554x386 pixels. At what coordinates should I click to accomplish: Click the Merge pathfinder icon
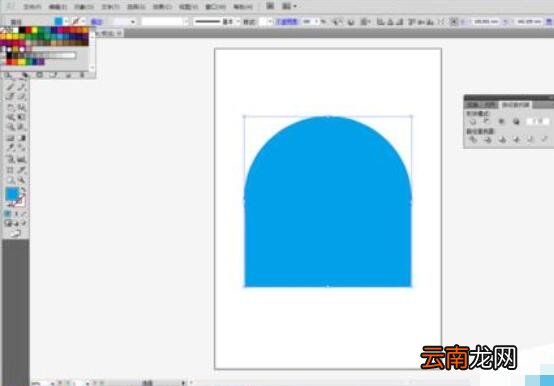click(502, 140)
